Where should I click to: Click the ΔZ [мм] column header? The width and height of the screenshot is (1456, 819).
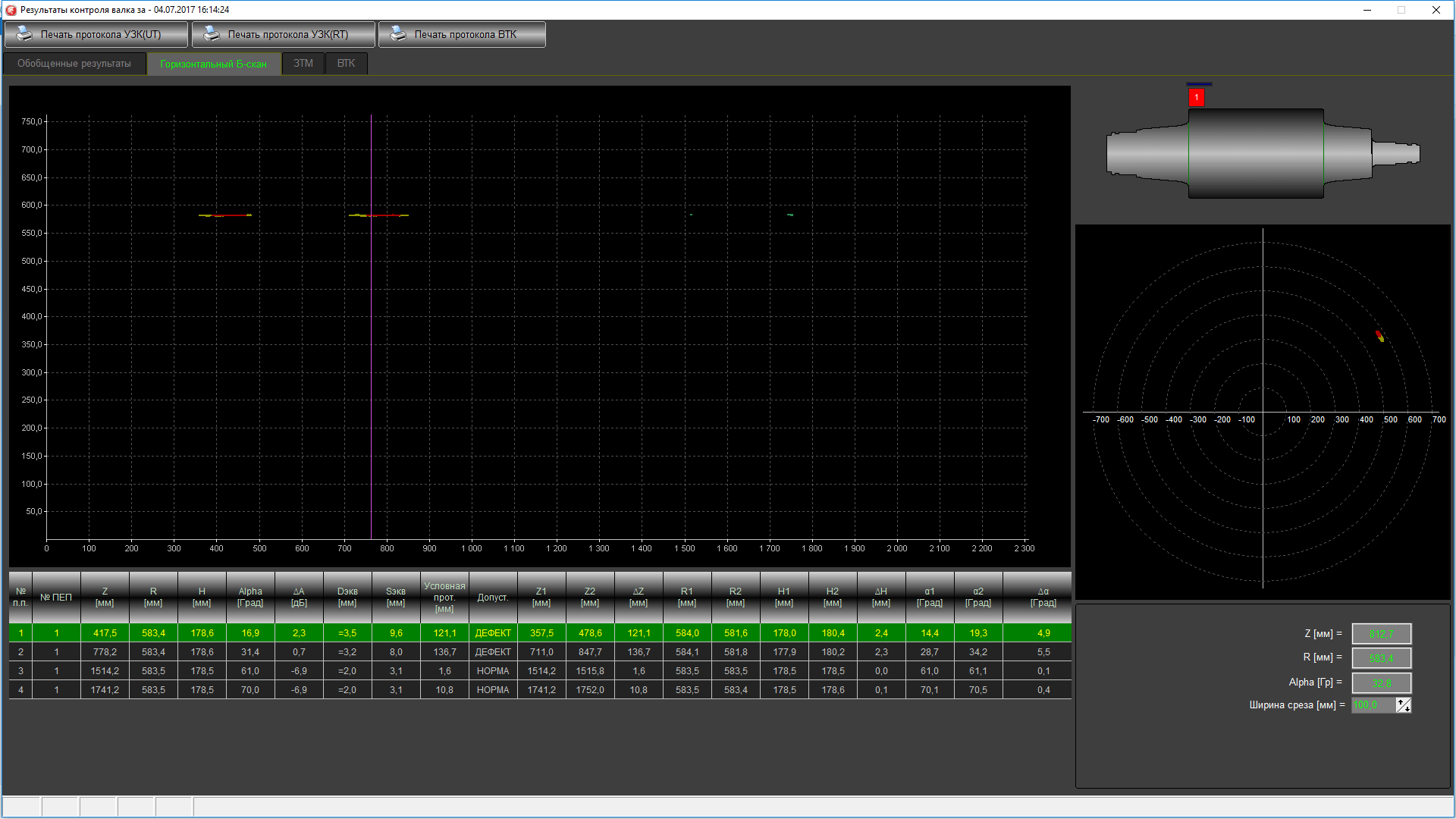pos(639,598)
